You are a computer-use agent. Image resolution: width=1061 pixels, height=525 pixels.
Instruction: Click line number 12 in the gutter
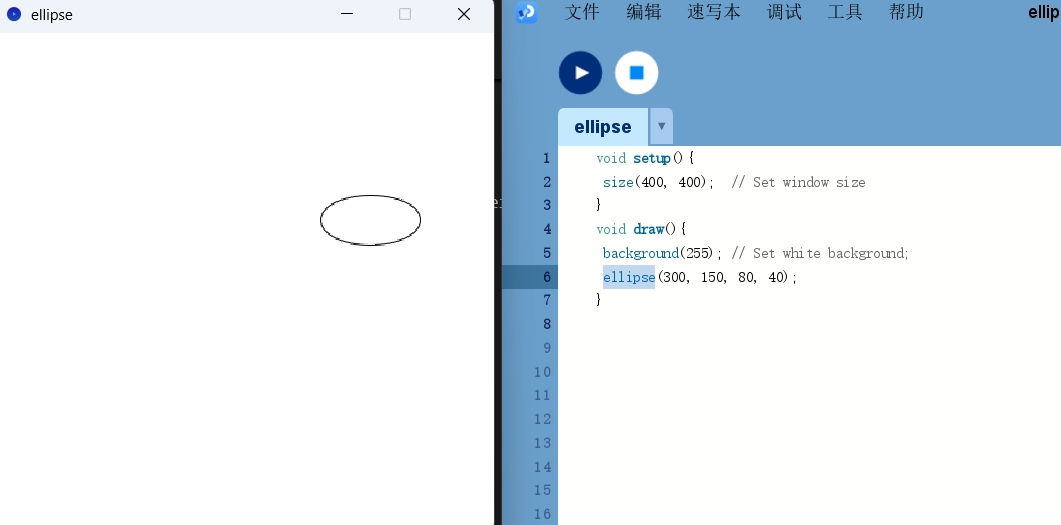pyautogui.click(x=542, y=419)
